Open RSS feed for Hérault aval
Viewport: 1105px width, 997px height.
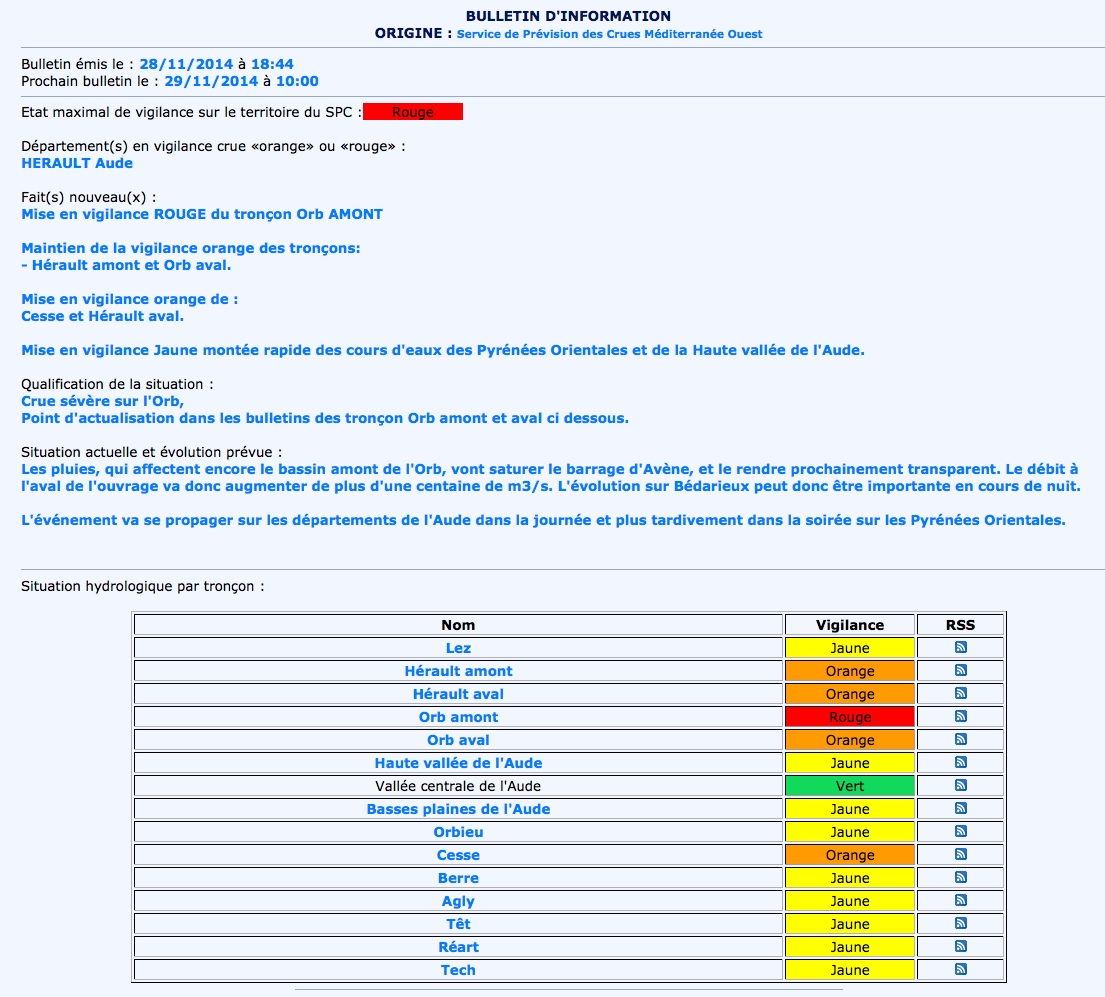(x=961, y=693)
